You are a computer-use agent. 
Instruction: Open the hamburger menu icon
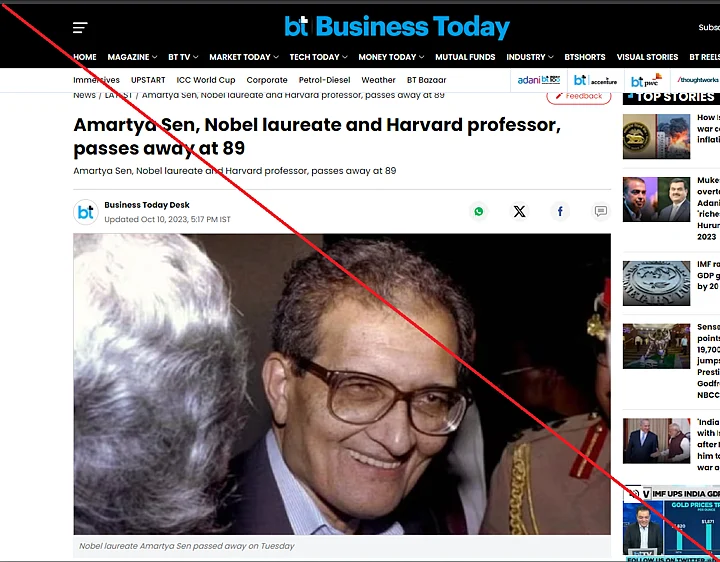(x=81, y=28)
